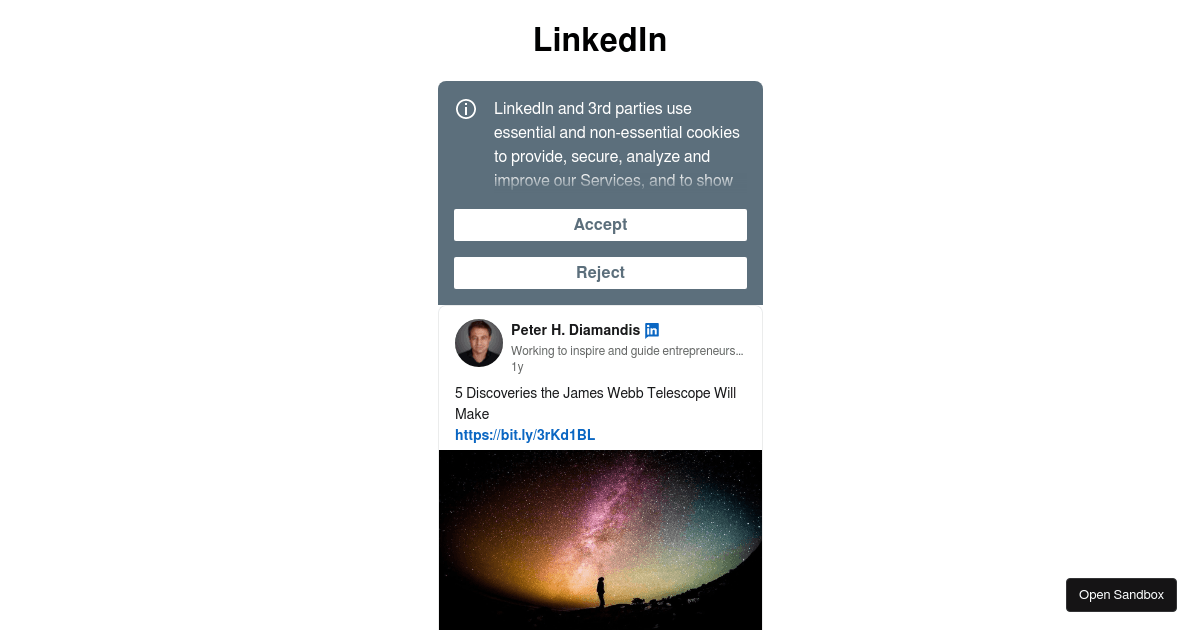Click the Open Sandbox button

pyautogui.click(x=1121, y=595)
